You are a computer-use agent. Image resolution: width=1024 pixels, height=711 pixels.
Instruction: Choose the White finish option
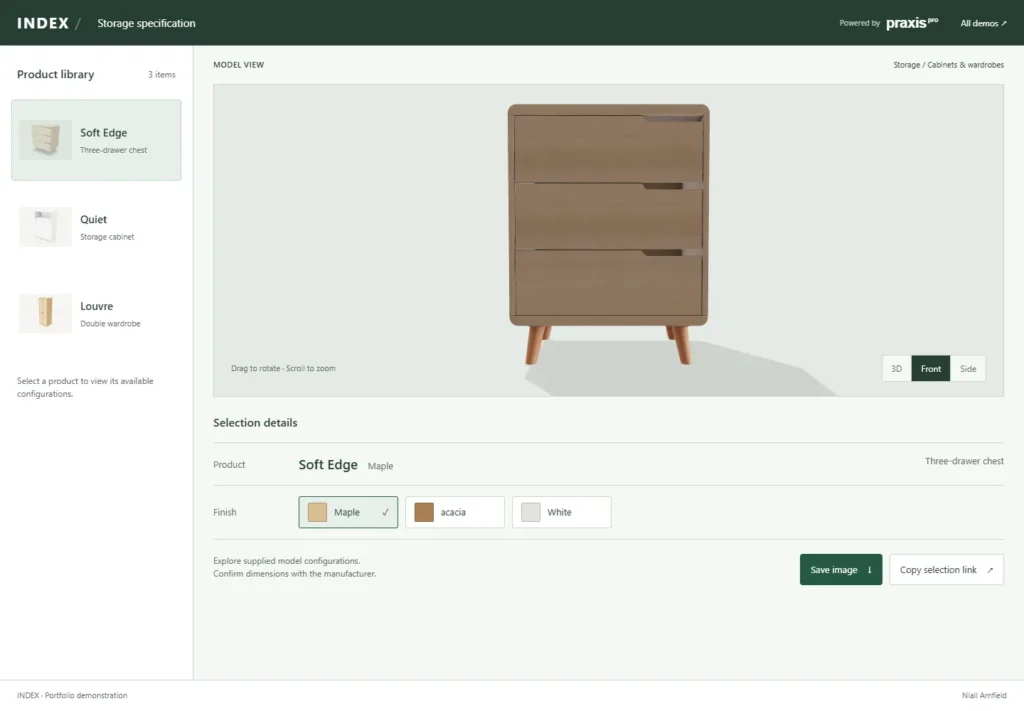[x=562, y=512]
